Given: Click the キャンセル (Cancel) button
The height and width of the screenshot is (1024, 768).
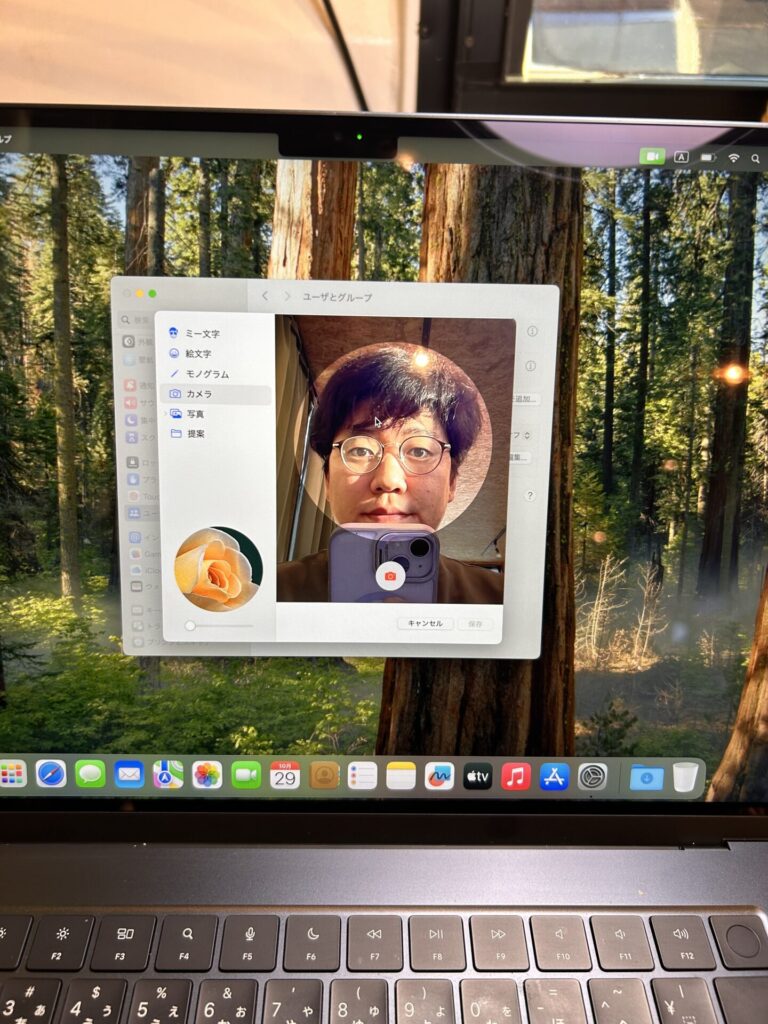Looking at the screenshot, I should click(425, 623).
